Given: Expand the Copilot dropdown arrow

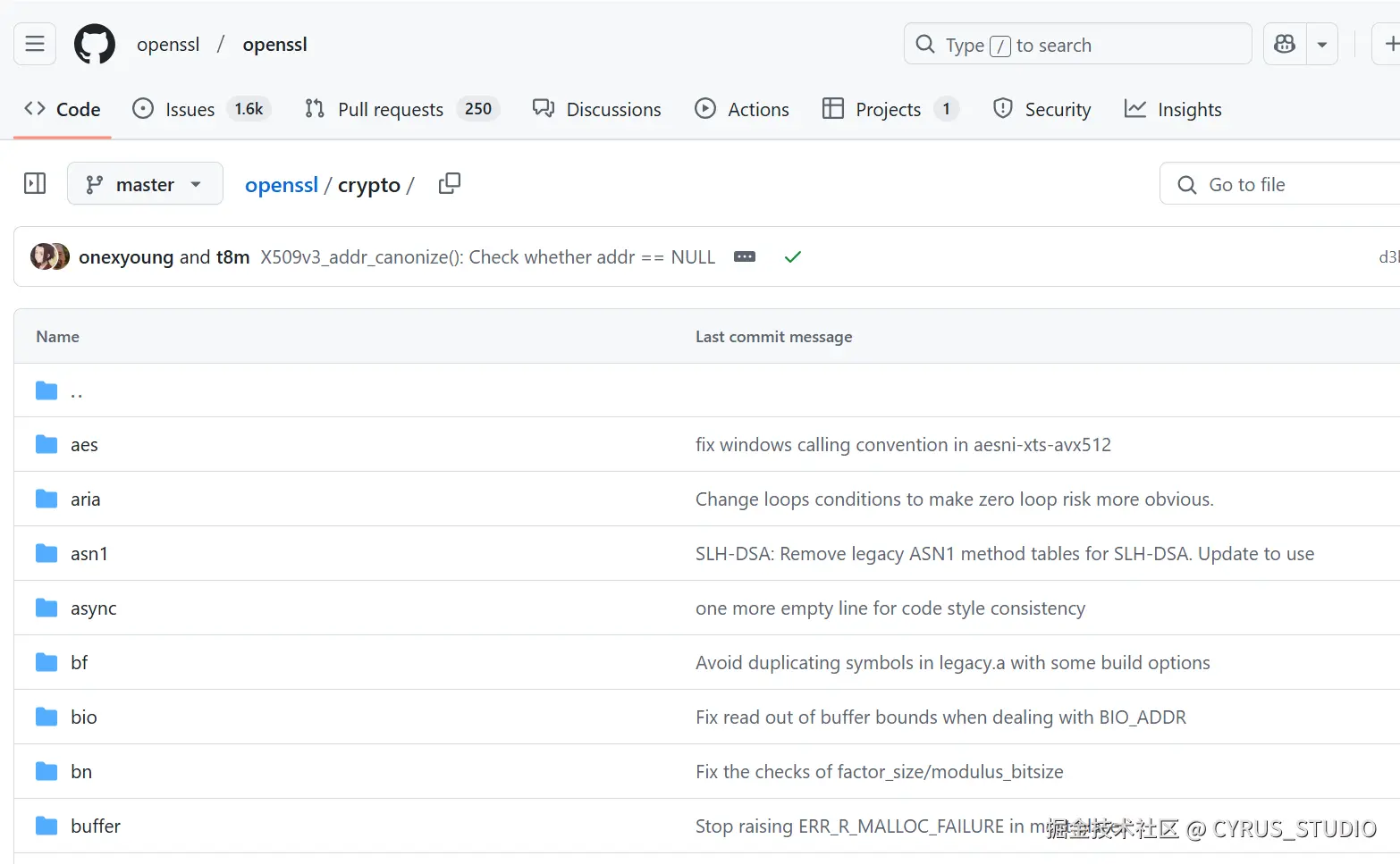Looking at the screenshot, I should (1322, 44).
